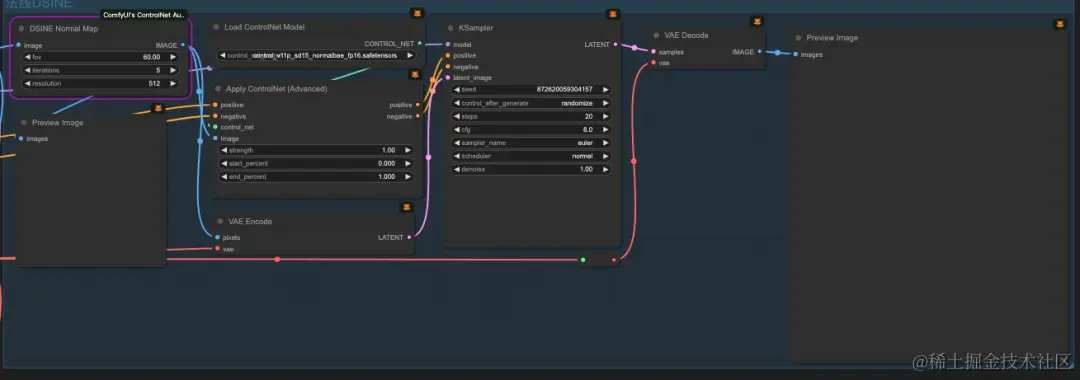Select the Apply ControlNet (Advanced) node title
1080x380 pixels.
pyautogui.click(x=276, y=89)
